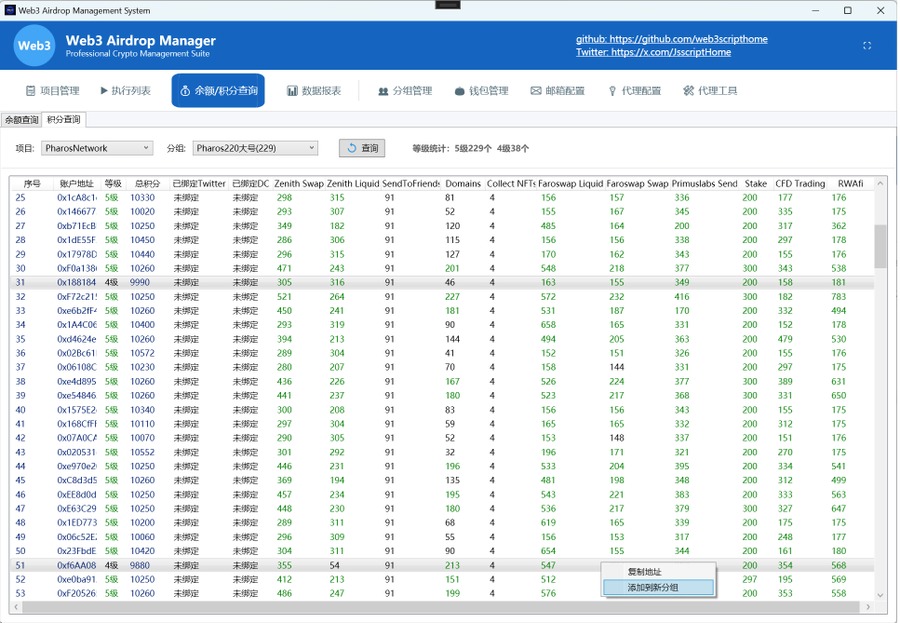Sort by 已绑定DC column header

[250, 184]
